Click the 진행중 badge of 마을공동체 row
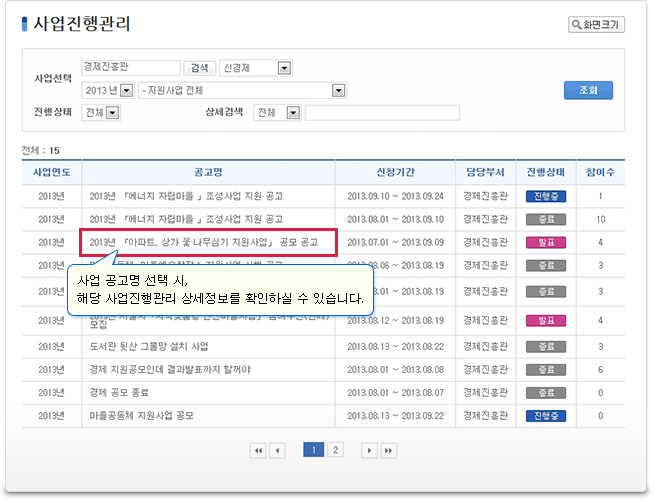The height and width of the screenshot is (501, 654). coord(546,416)
